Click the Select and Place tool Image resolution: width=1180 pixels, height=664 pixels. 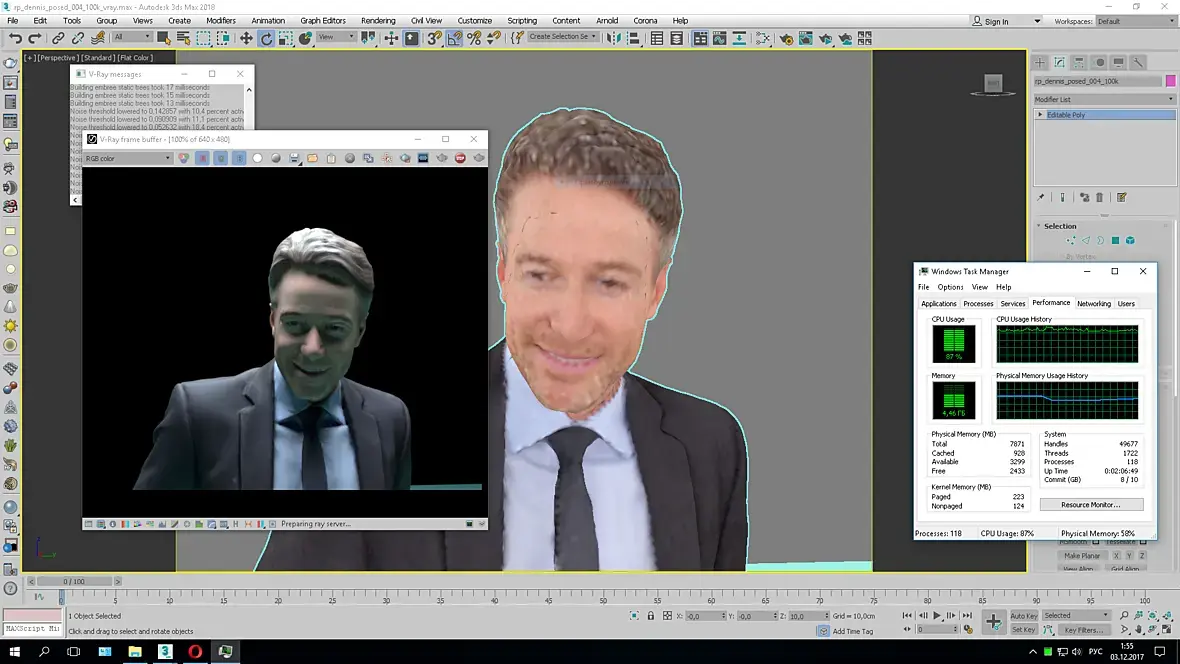(x=306, y=38)
